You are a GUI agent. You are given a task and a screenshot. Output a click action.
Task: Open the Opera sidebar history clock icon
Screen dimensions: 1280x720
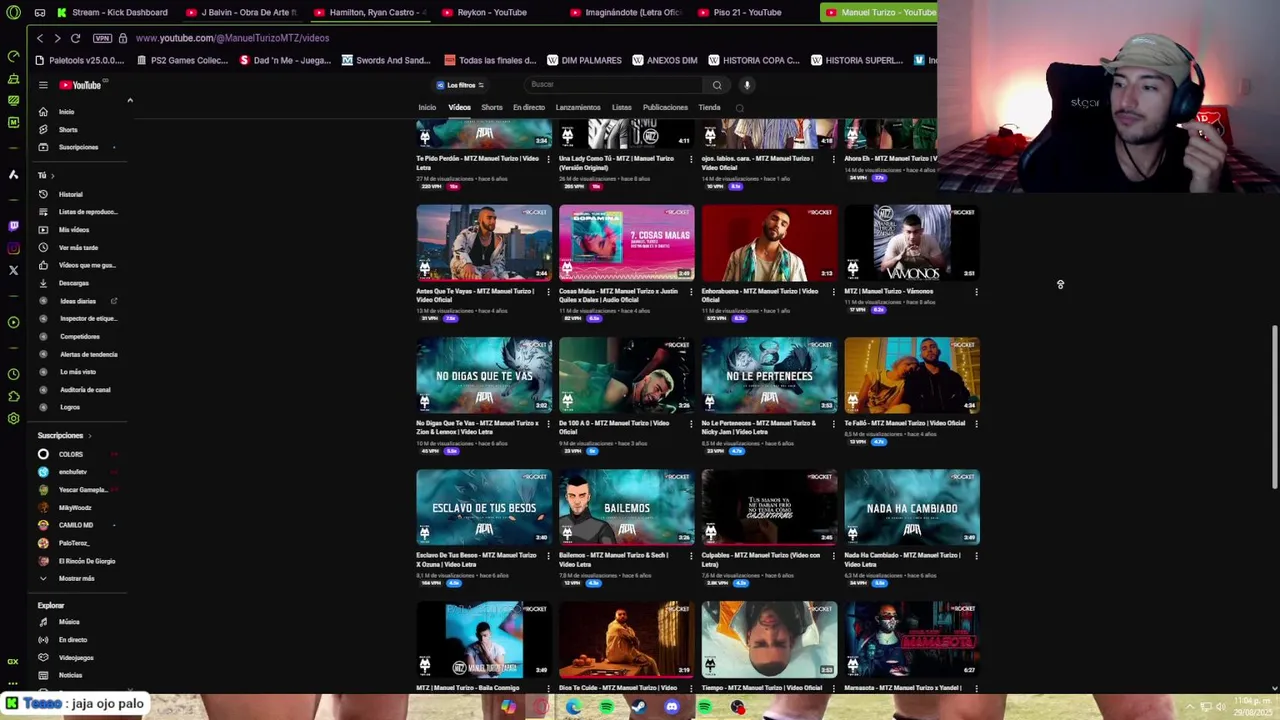pyautogui.click(x=13, y=374)
